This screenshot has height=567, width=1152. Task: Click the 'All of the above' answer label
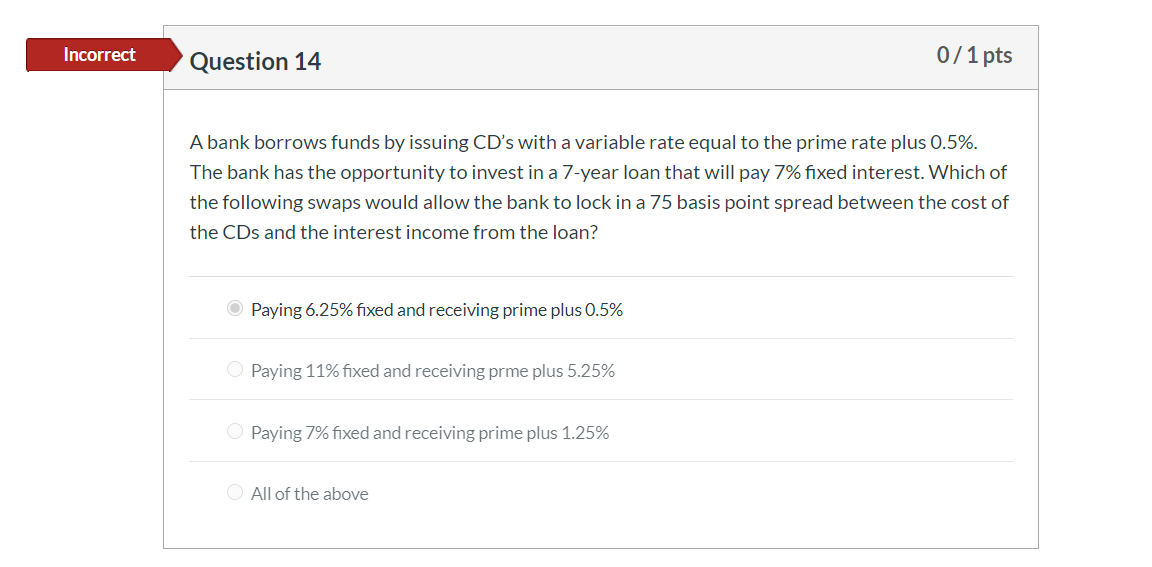(x=309, y=494)
